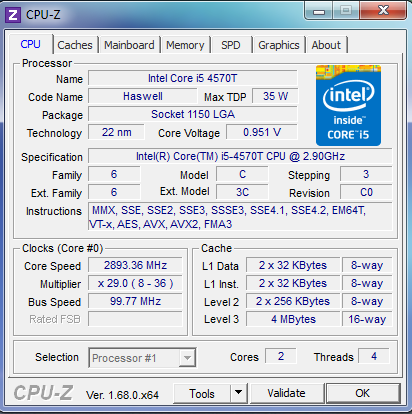The image size is (412, 414).
Task: Click the Tools button
Action: [202, 394]
